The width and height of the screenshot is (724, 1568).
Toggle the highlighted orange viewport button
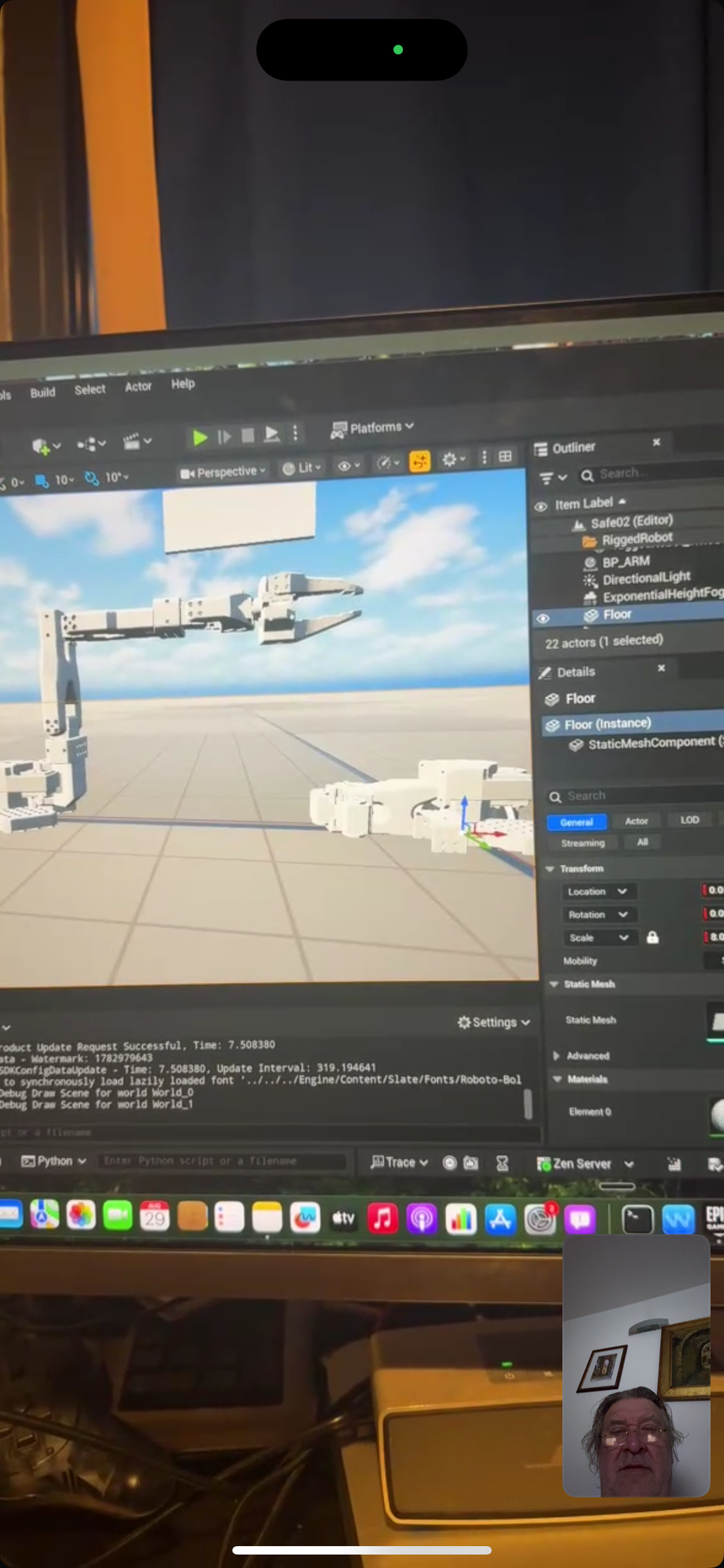(419, 461)
